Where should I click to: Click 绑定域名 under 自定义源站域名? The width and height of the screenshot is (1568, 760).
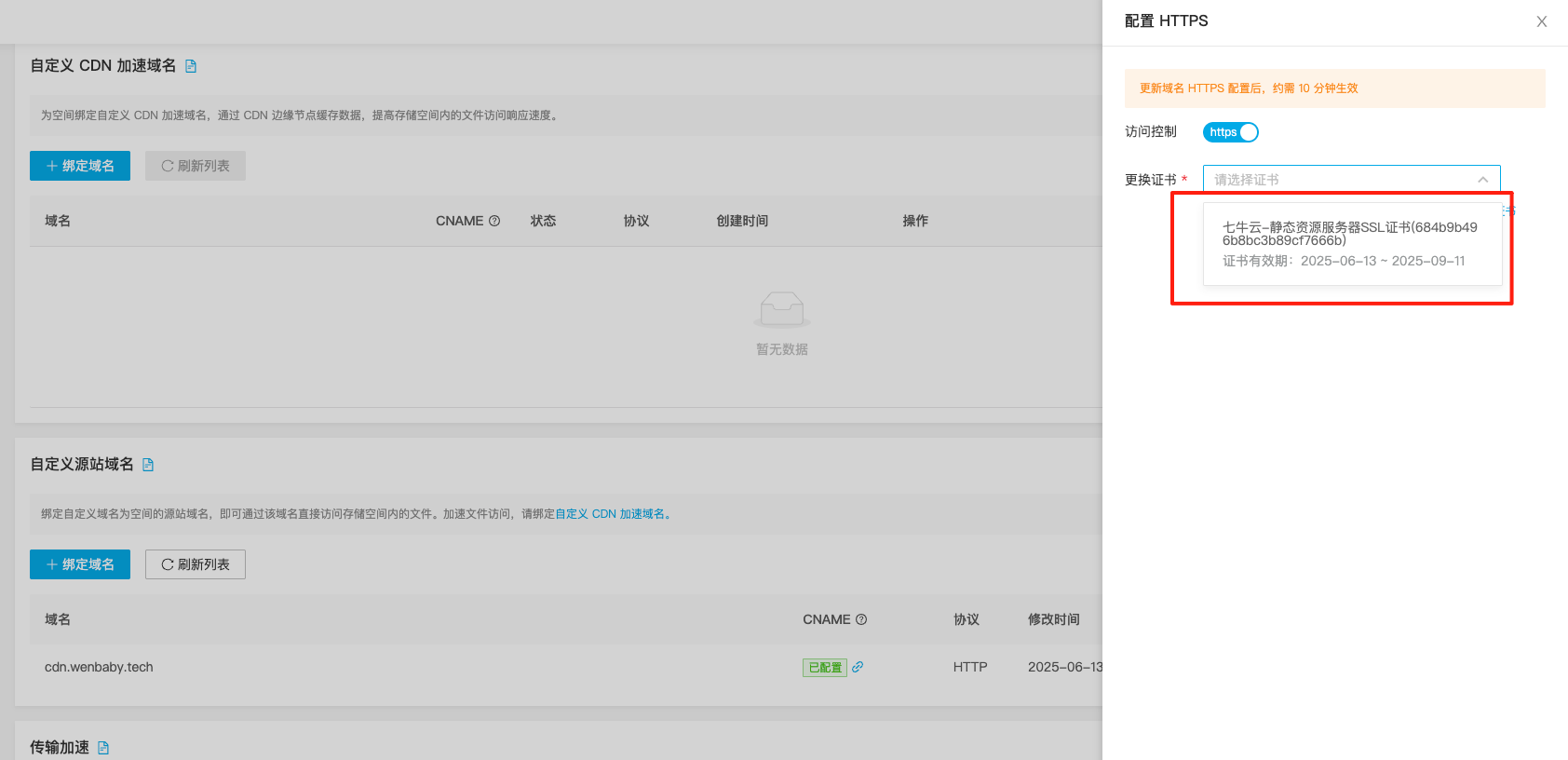pyautogui.click(x=80, y=564)
